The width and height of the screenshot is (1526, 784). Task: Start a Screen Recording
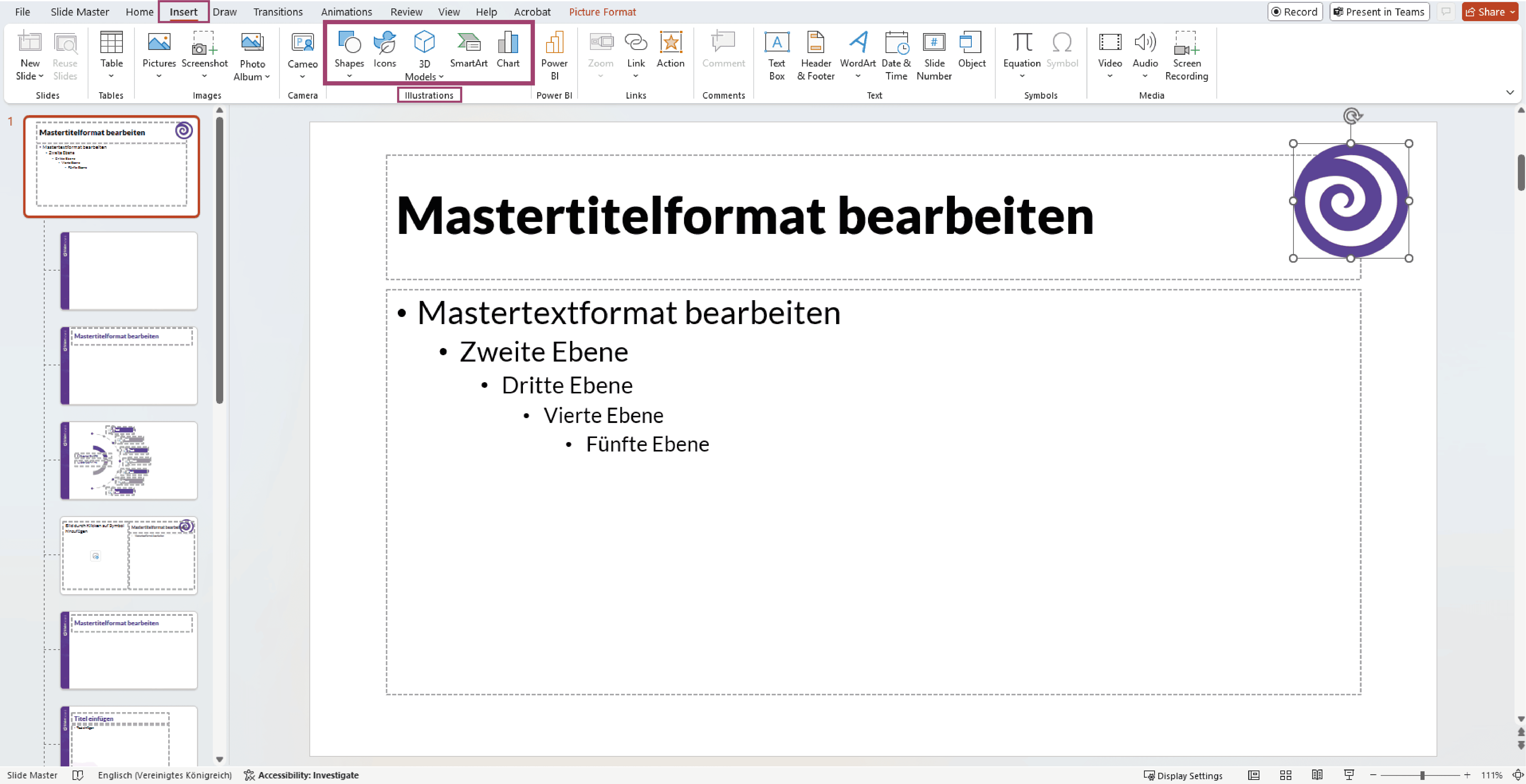[1186, 55]
